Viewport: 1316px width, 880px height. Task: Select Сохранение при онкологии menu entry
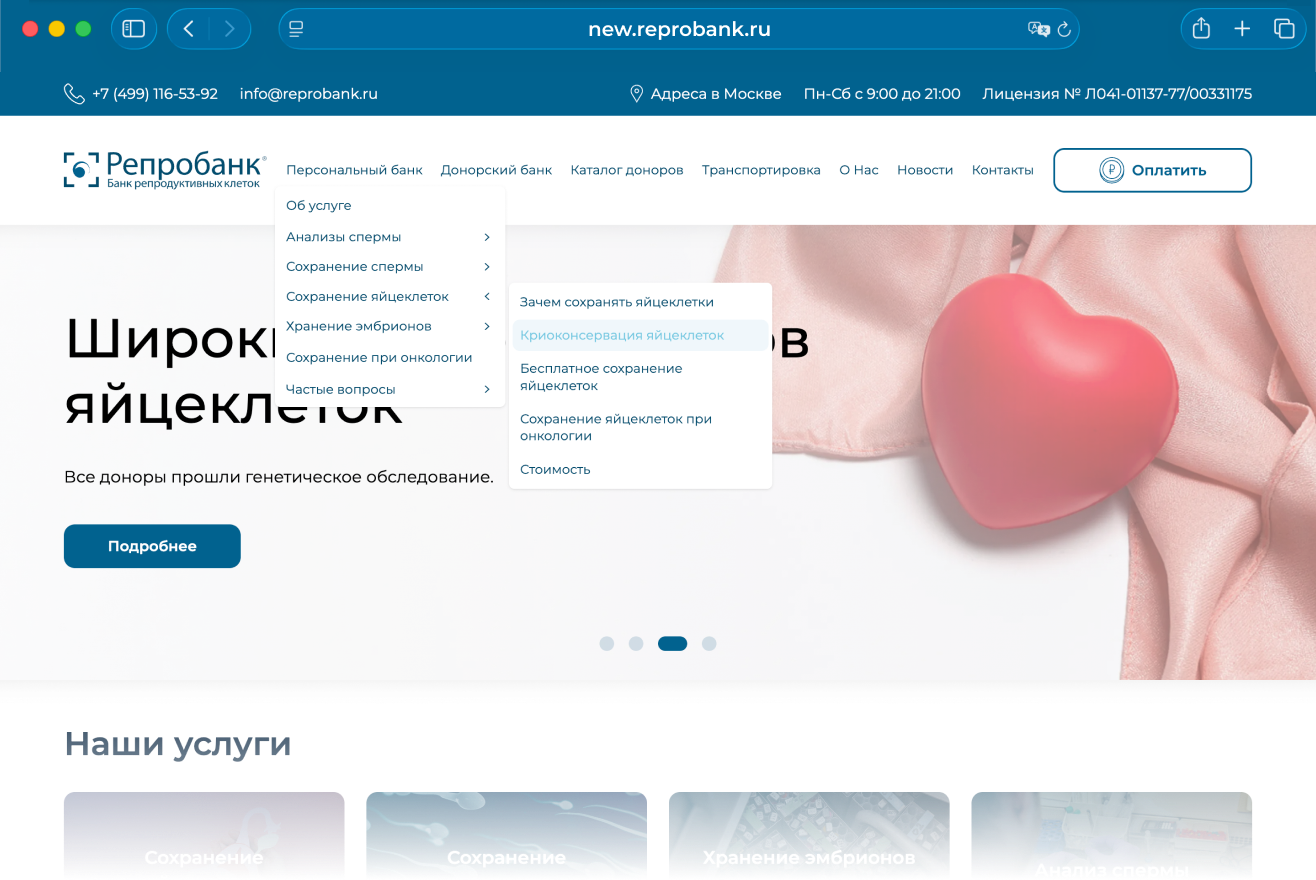click(x=379, y=357)
